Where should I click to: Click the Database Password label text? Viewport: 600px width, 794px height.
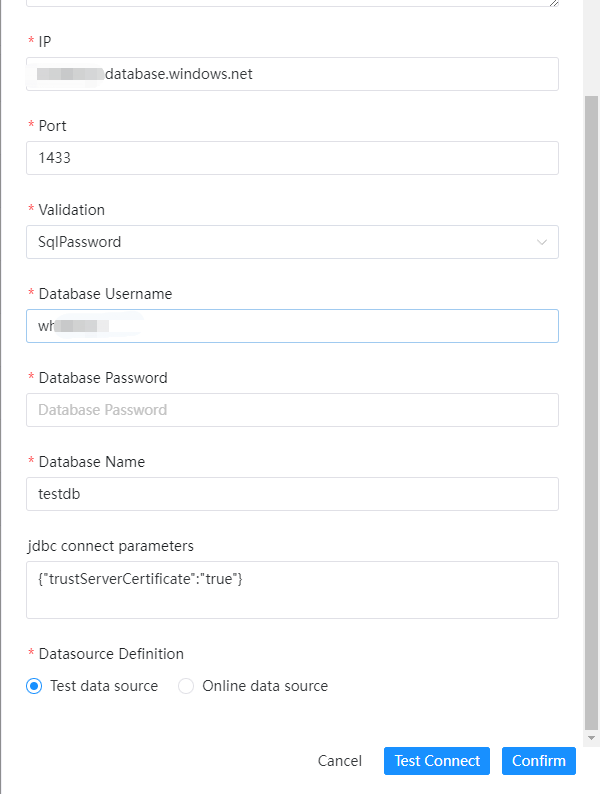pos(103,378)
